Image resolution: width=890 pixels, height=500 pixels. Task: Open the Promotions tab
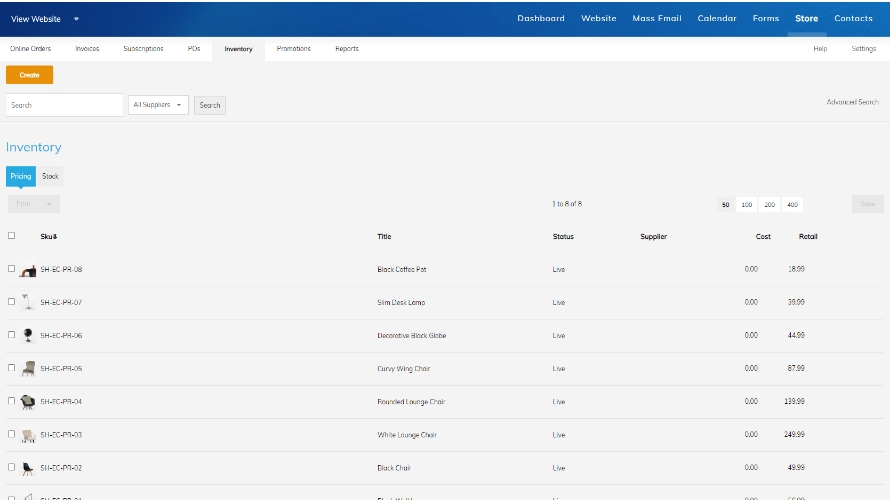point(293,49)
